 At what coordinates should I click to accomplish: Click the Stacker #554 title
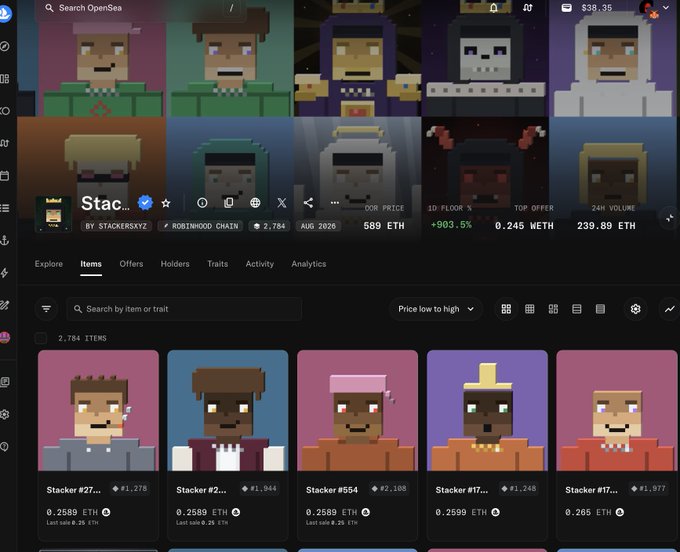click(x=332, y=490)
